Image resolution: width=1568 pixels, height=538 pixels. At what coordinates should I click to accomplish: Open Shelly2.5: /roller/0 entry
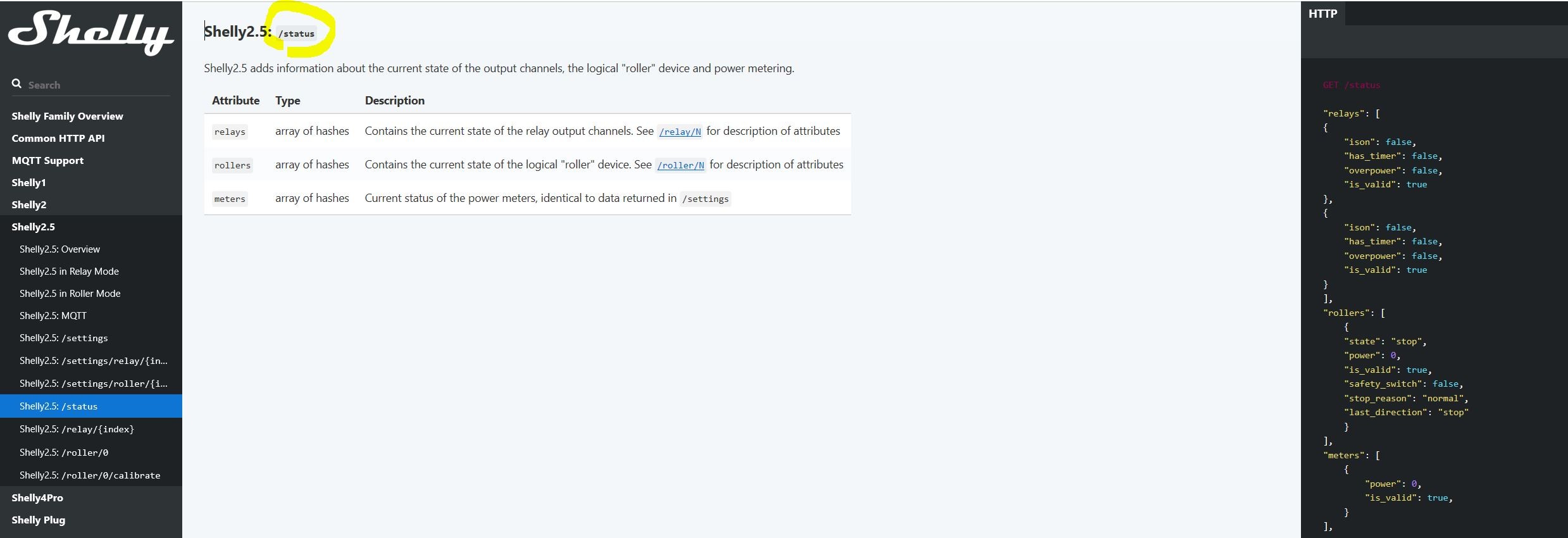click(x=64, y=453)
